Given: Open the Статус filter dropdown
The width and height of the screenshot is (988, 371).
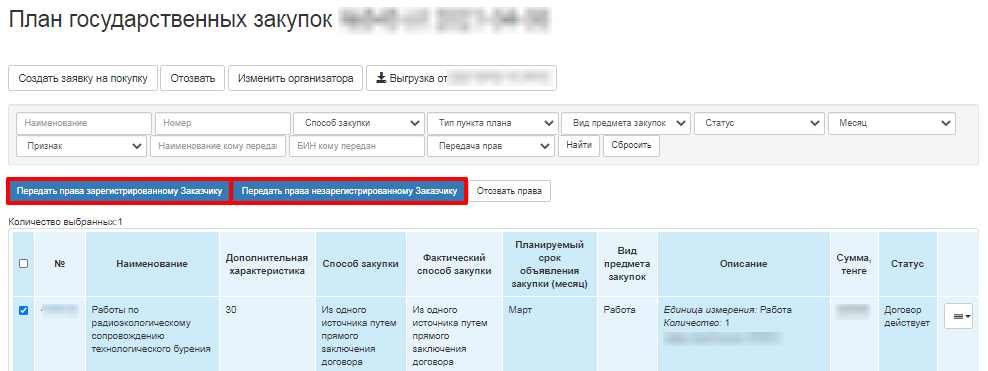Looking at the screenshot, I should pyautogui.click(x=759, y=123).
